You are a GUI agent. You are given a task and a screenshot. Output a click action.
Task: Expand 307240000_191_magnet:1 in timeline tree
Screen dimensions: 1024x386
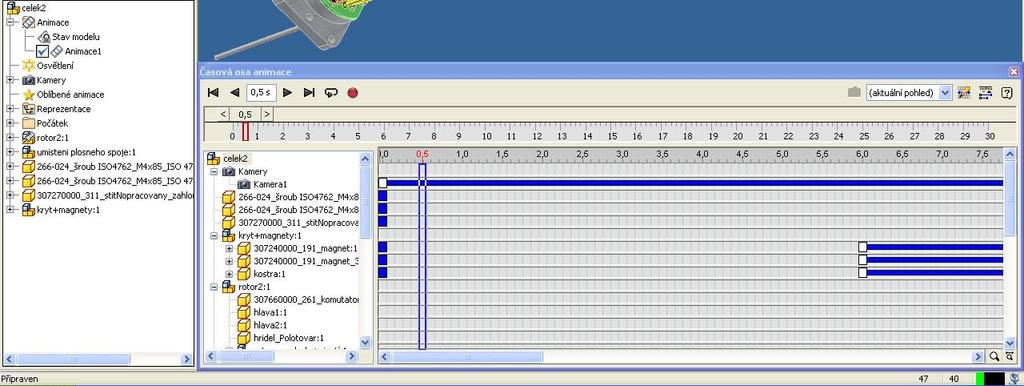click(x=229, y=248)
